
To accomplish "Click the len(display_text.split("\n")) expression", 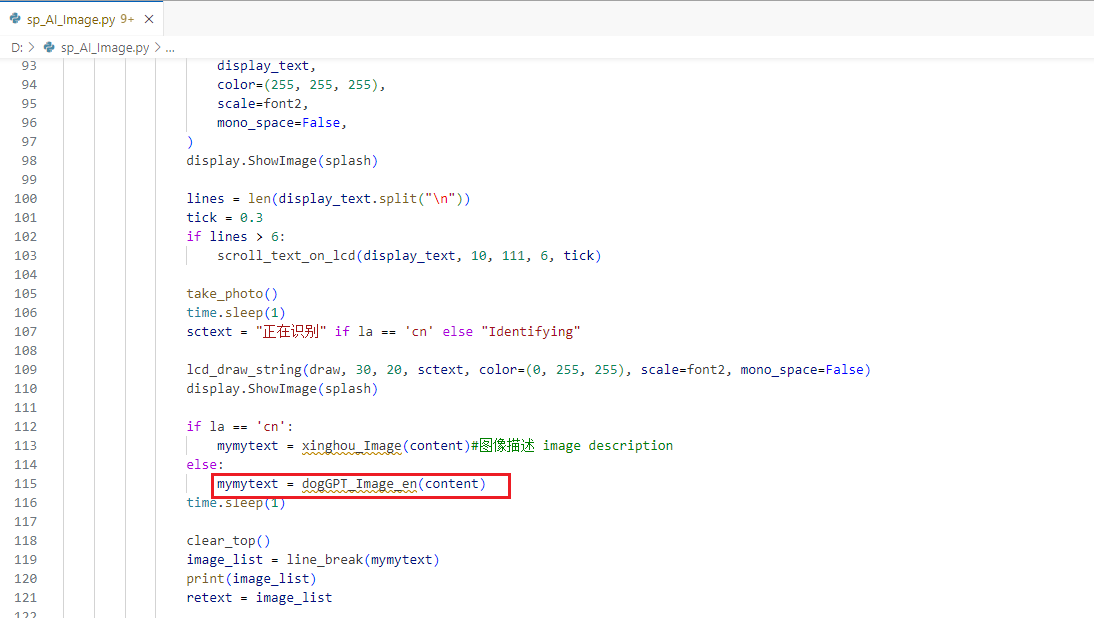I will coord(359,199).
